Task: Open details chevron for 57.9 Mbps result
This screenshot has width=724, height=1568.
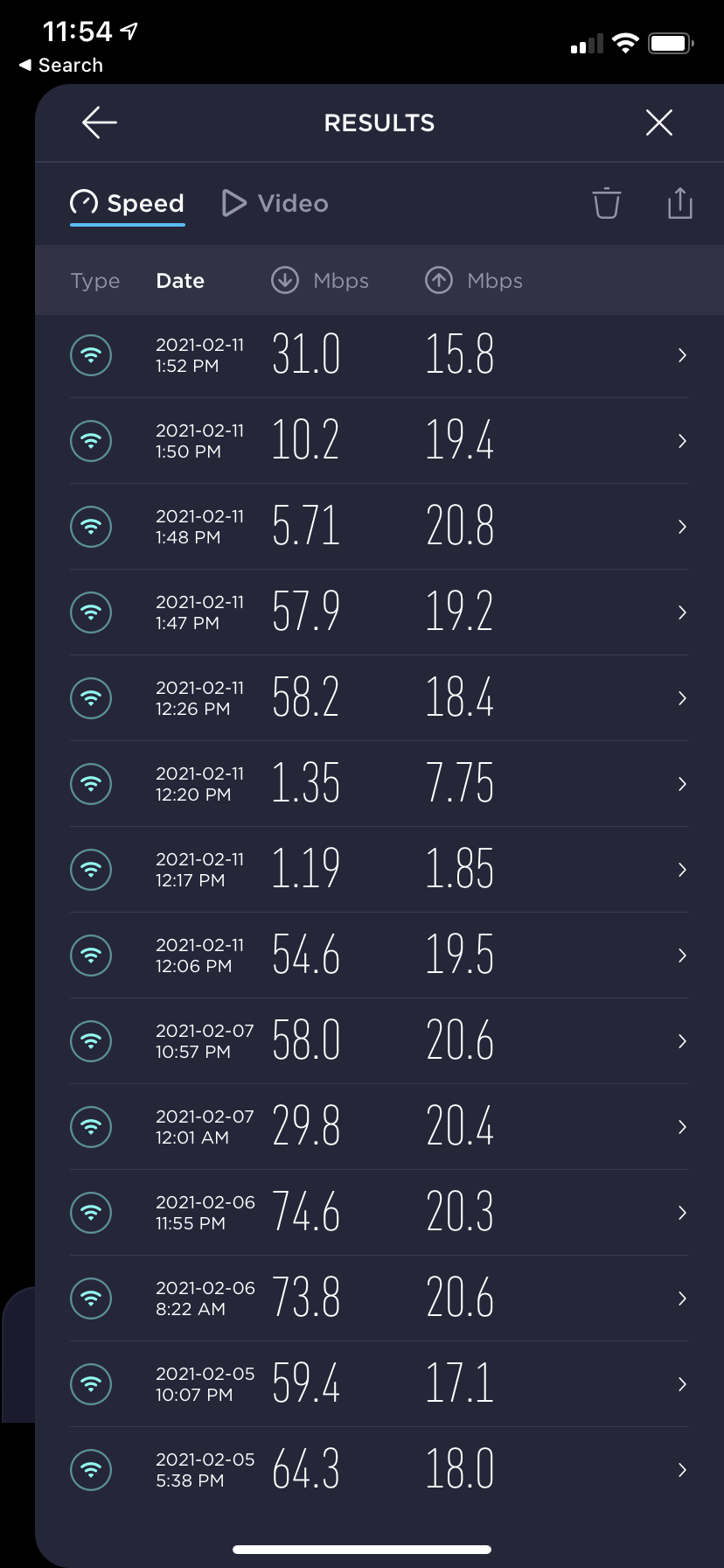Action: click(x=682, y=612)
